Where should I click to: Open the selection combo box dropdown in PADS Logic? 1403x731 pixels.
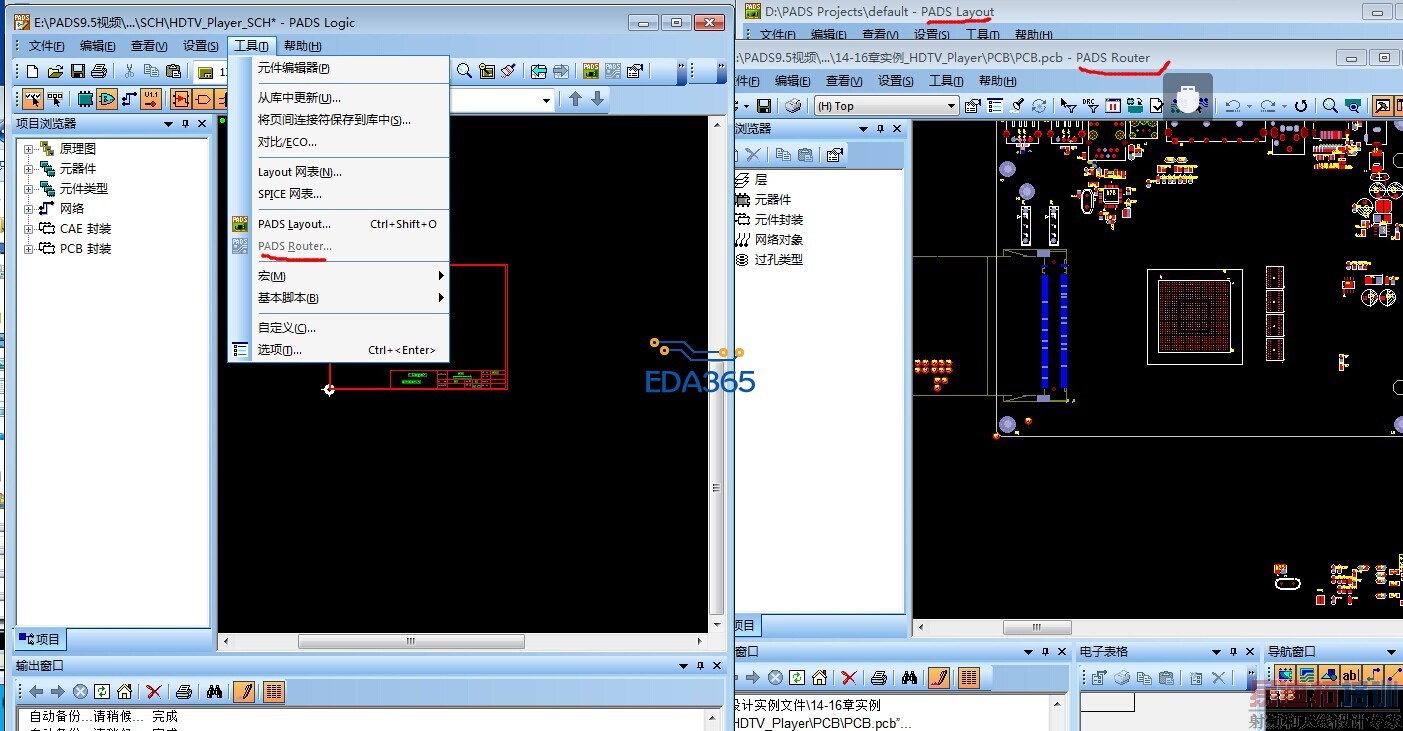click(547, 100)
